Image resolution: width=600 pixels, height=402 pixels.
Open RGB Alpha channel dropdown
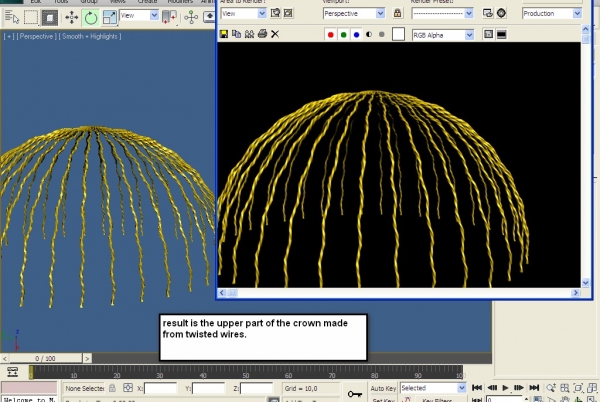443,35
